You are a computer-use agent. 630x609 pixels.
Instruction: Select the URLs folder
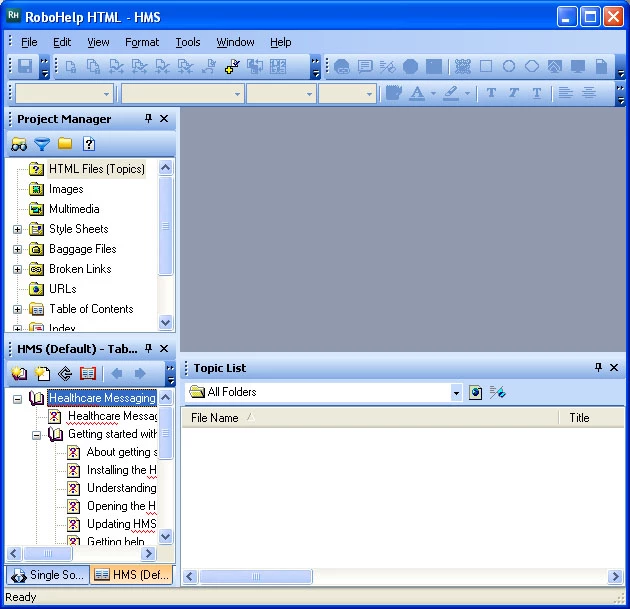click(63, 289)
